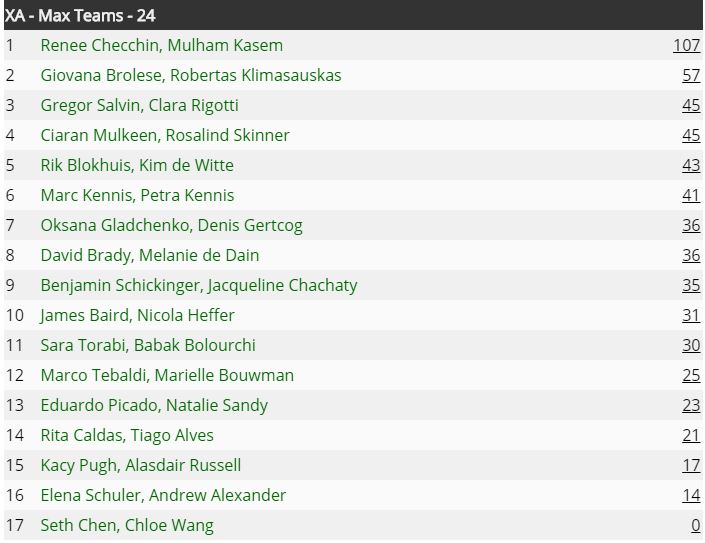
Task: Open Benjamin Schickinger, Jacqueline Chachaty team
Action: click(199, 285)
